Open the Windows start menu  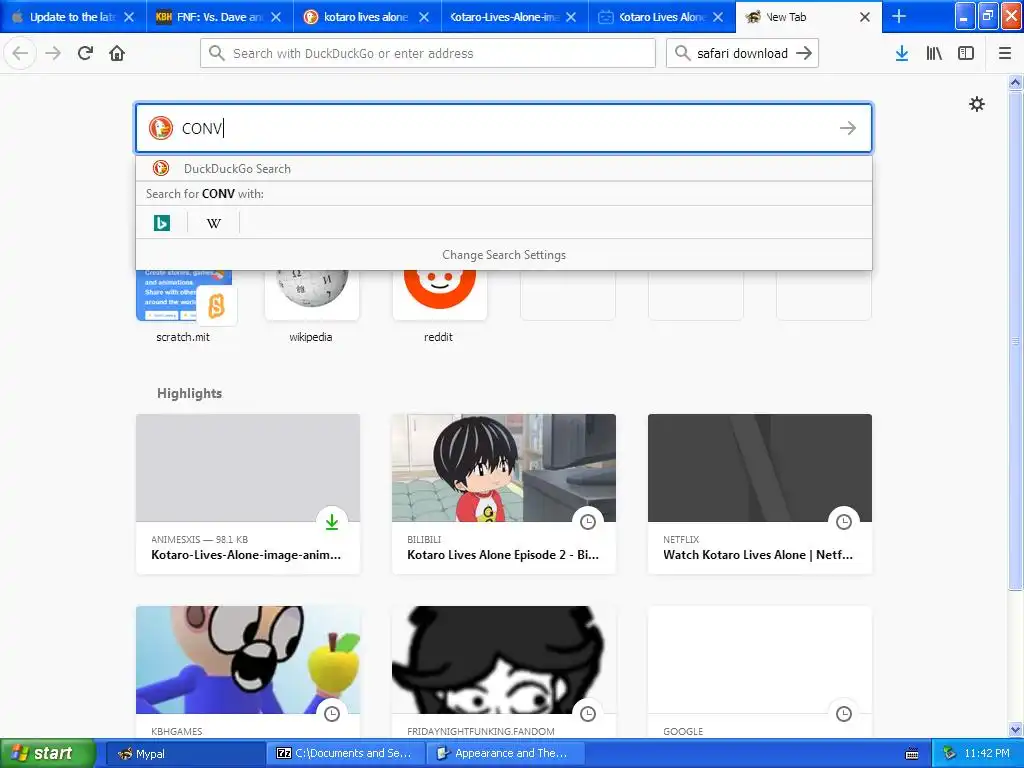[48, 754]
